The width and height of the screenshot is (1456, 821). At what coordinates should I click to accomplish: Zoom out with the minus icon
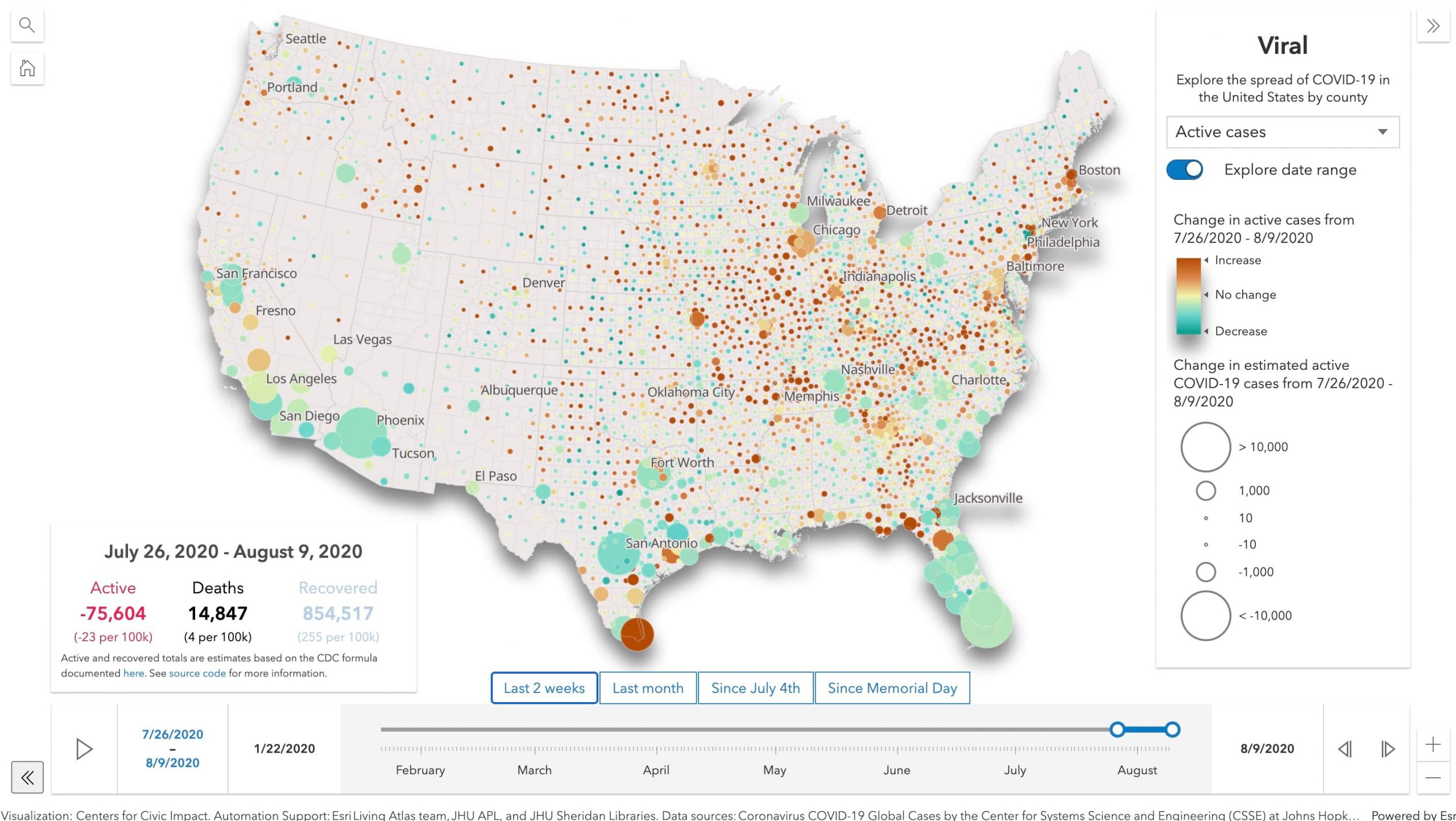[1433, 777]
